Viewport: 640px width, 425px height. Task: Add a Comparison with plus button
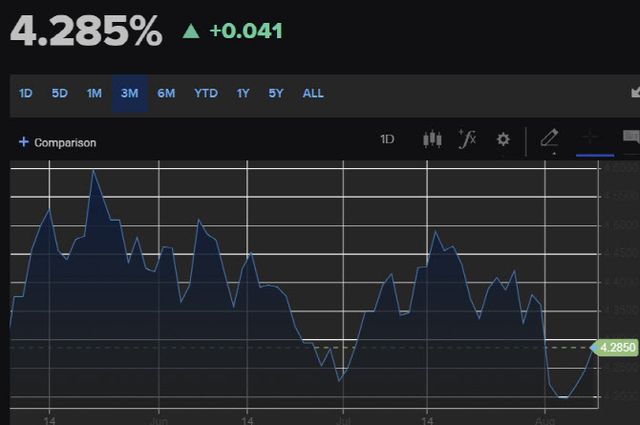(57, 142)
